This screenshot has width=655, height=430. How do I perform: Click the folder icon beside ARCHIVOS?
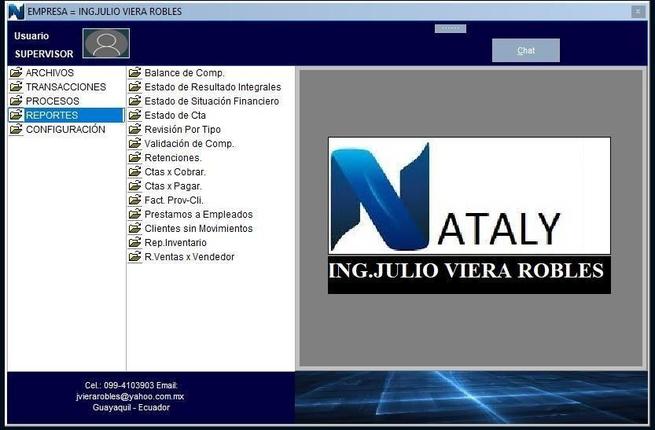click(x=16, y=73)
